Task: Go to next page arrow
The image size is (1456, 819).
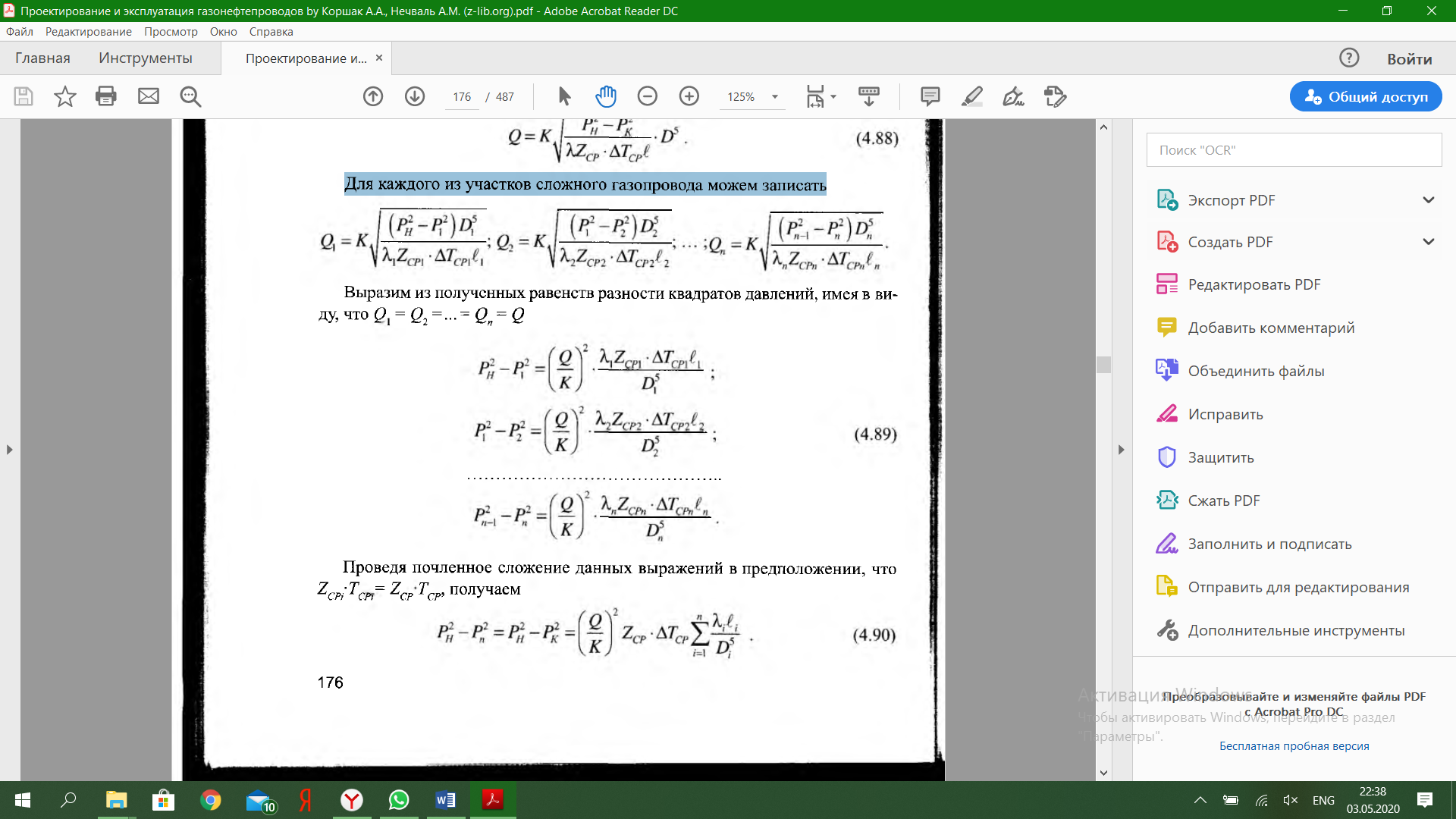Action: (415, 96)
